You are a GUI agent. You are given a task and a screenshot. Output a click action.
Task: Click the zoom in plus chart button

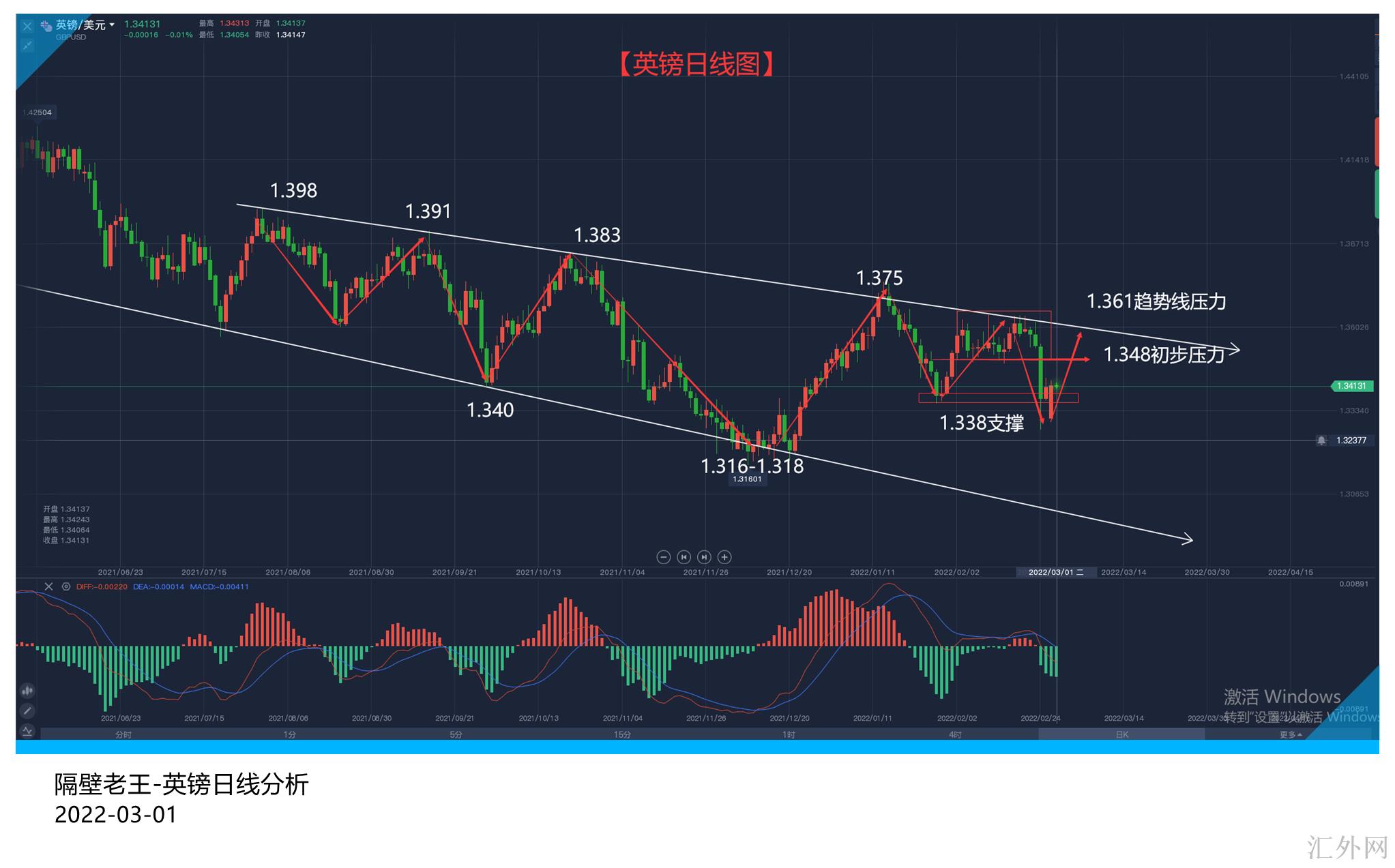[724, 557]
